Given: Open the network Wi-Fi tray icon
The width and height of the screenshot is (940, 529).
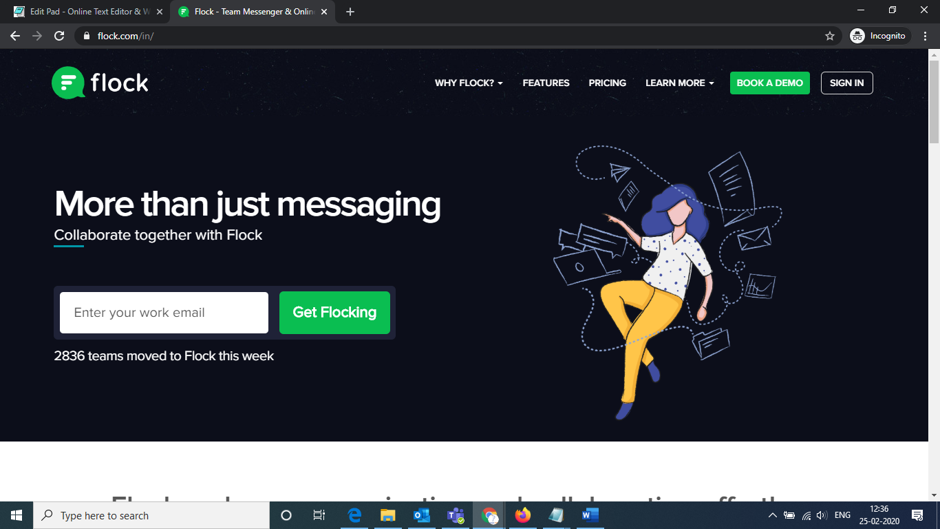Looking at the screenshot, I should [x=806, y=515].
